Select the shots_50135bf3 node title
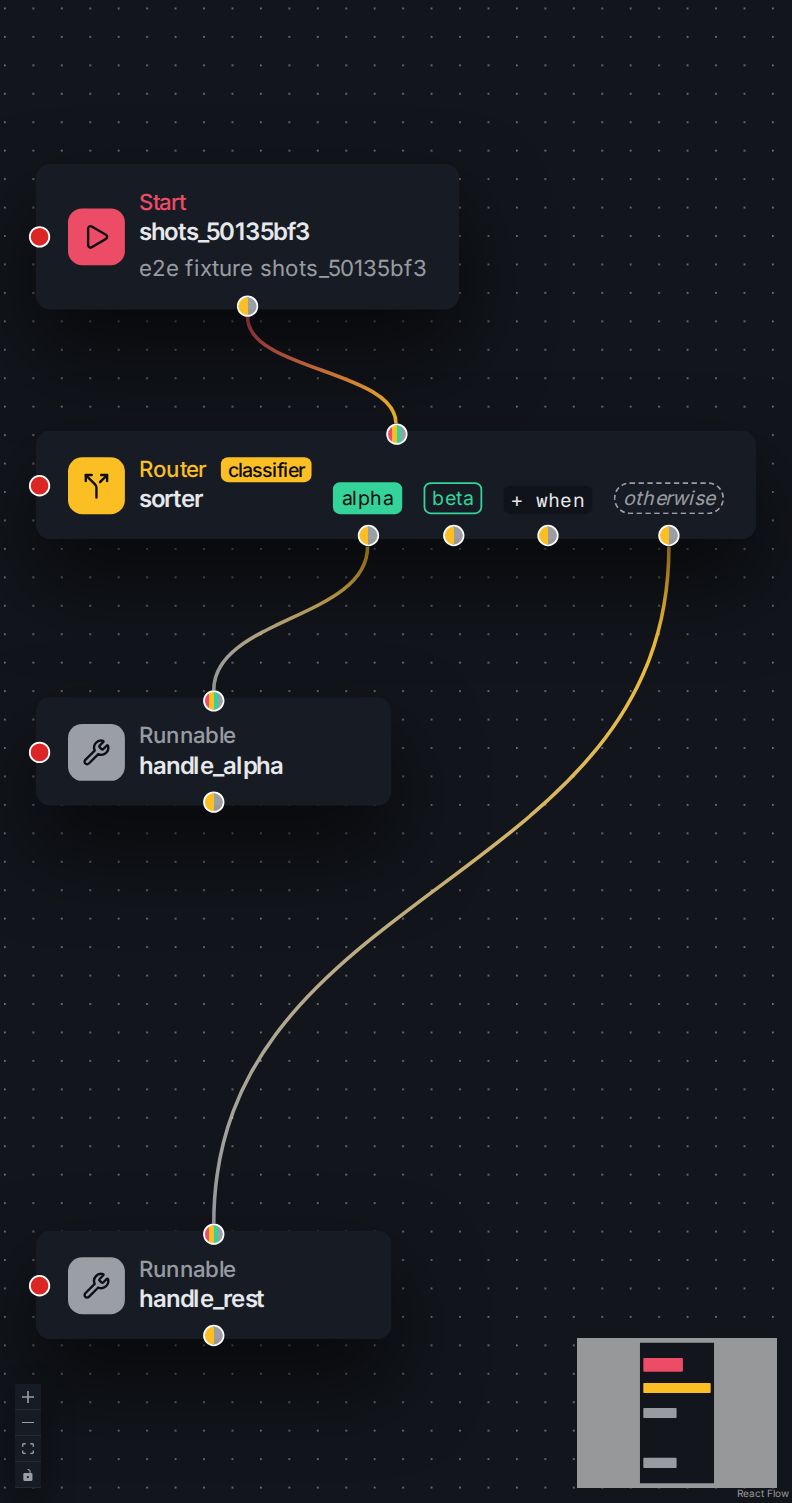 (x=225, y=232)
